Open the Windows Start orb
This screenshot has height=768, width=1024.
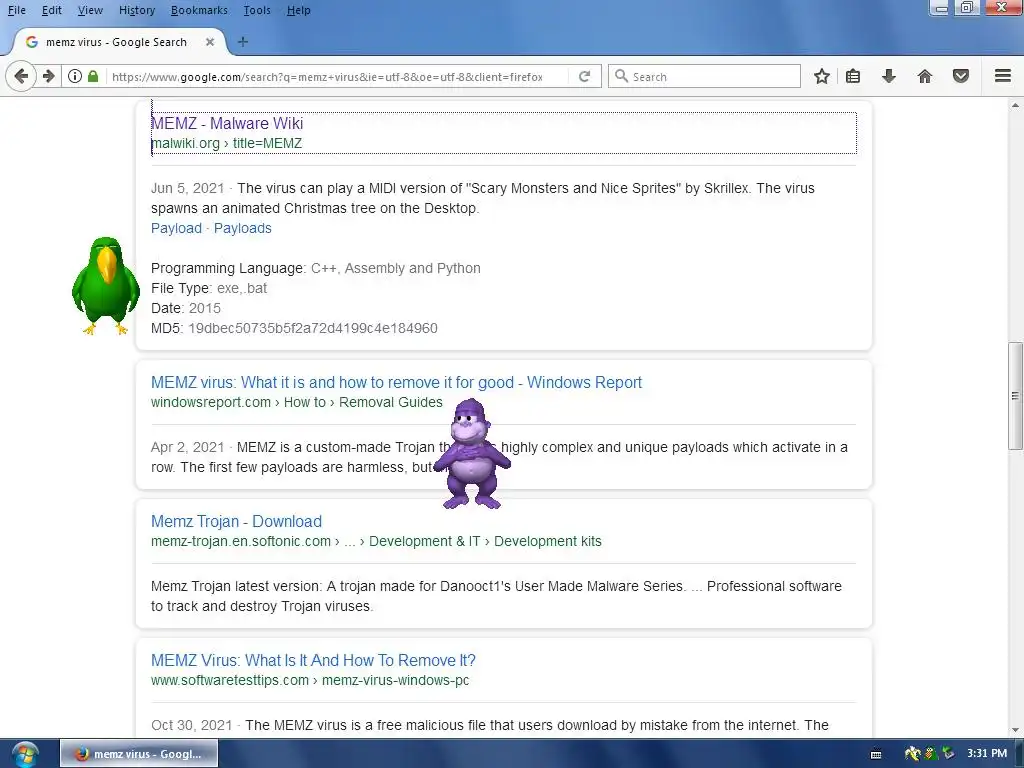(25, 754)
